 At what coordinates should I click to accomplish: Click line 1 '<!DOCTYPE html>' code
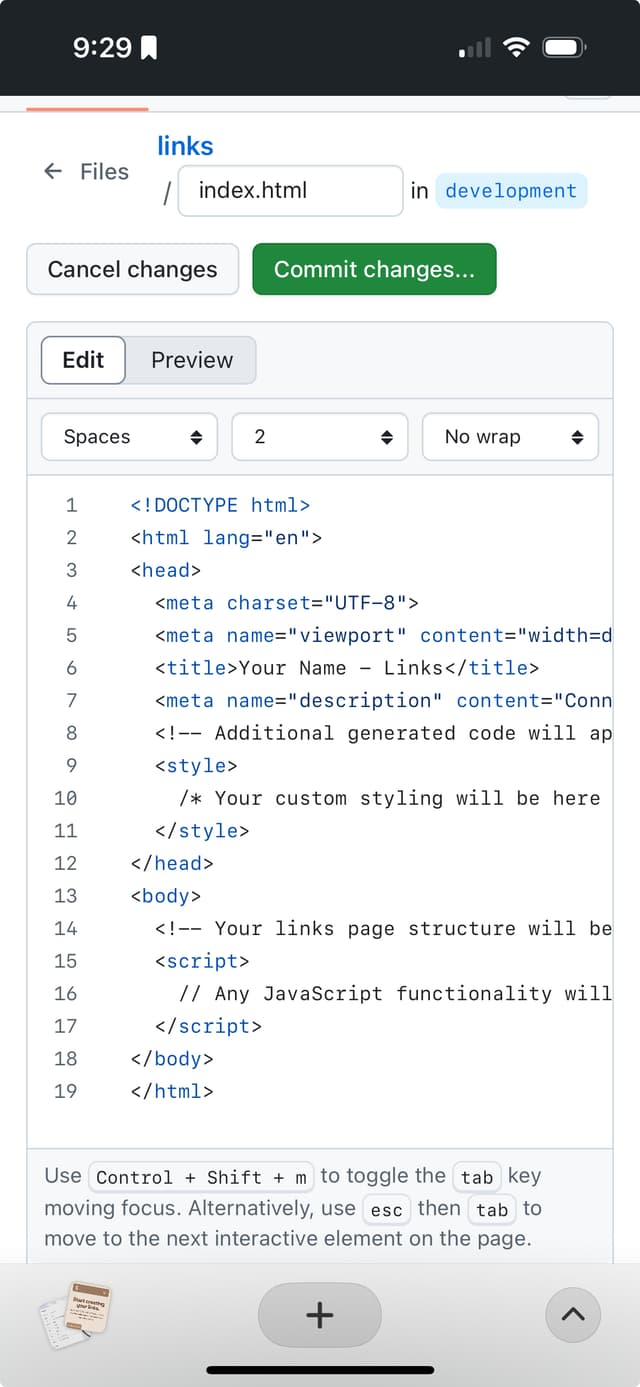(x=220, y=505)
